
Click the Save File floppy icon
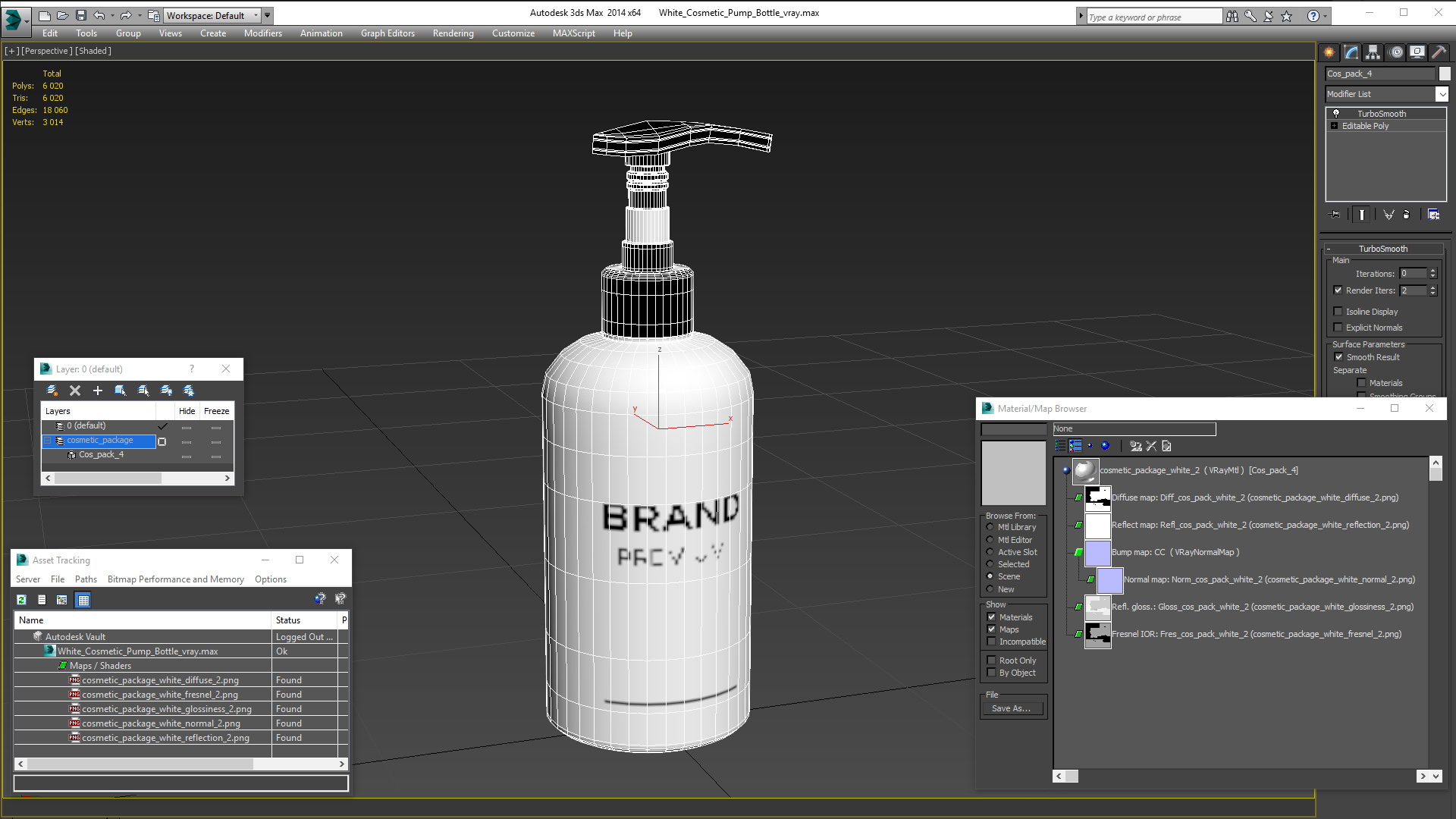(80, 15)
